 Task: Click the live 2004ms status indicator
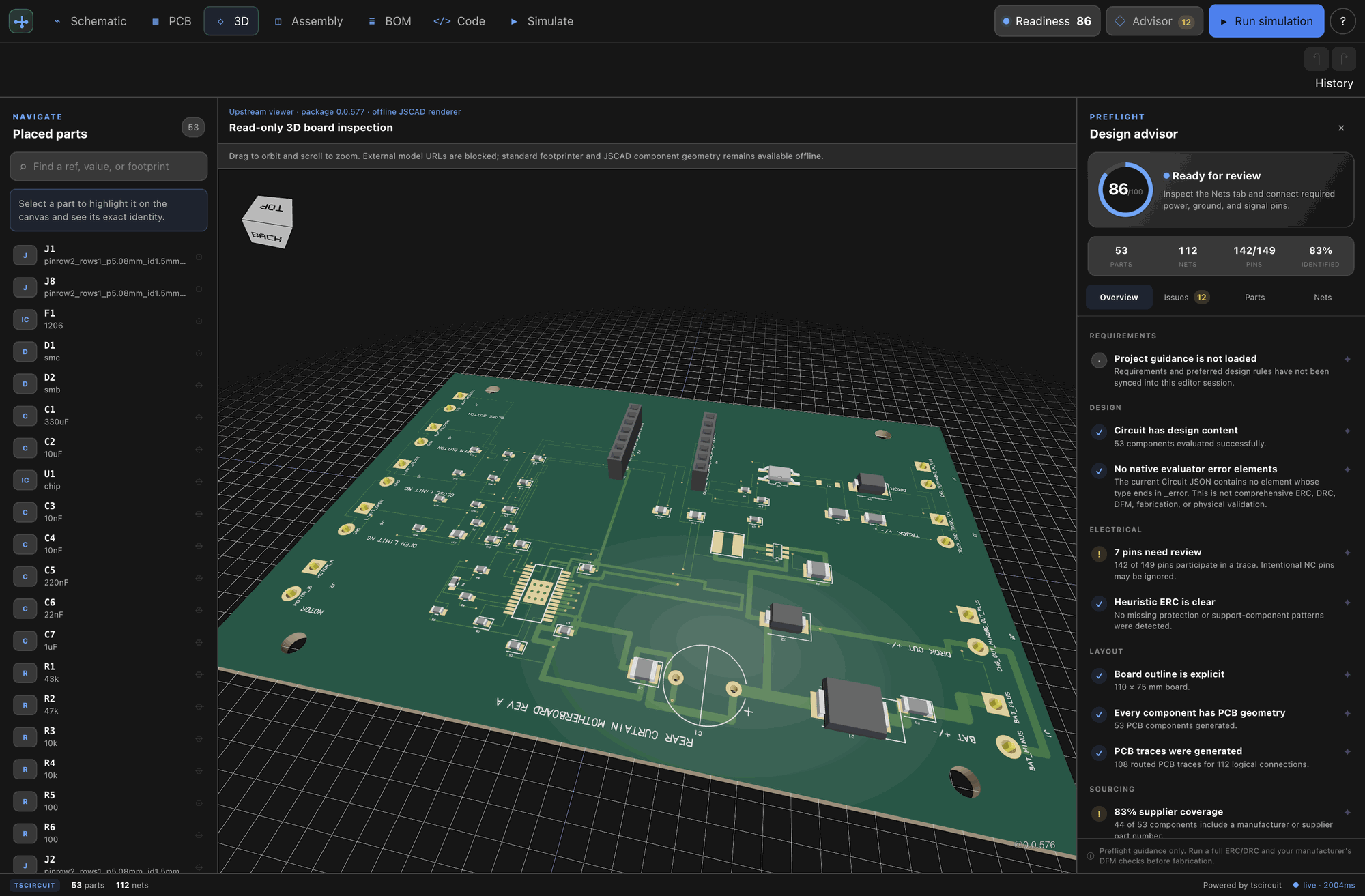point(1324,885)
